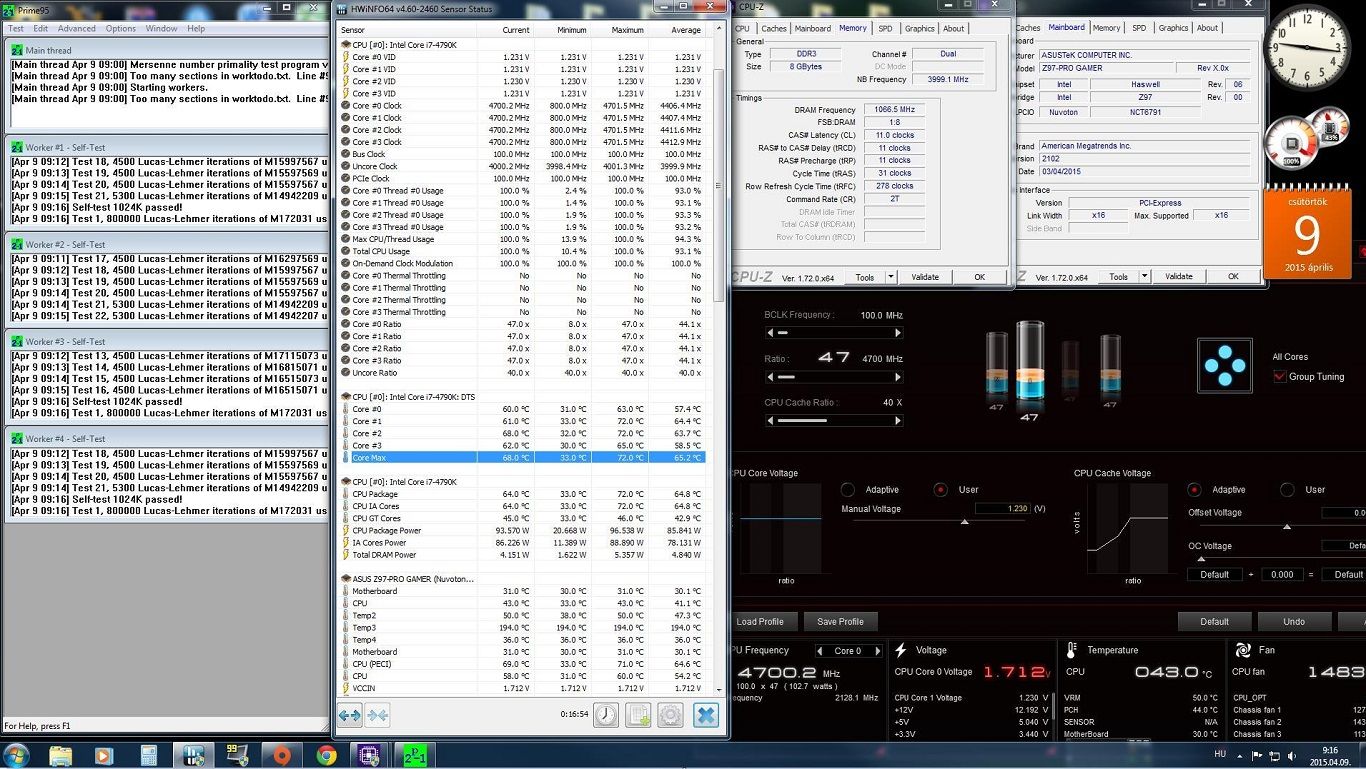Click the expand arrows icon in HWiNFO
This screenshot has height=769, width=1366.
tap(349, 714)
